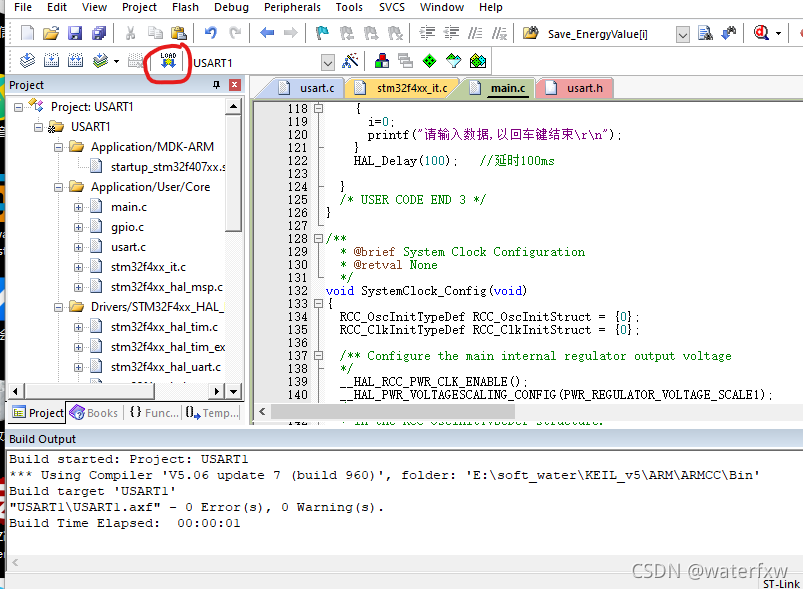Click the Project tree scroll up arrow
Image resolution: width=803 pixels, height=589 pixels.
click(233, 107)
